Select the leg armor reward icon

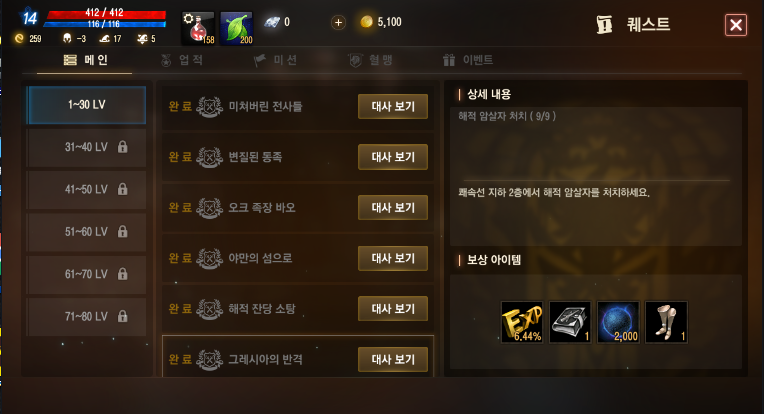(666, 322)
